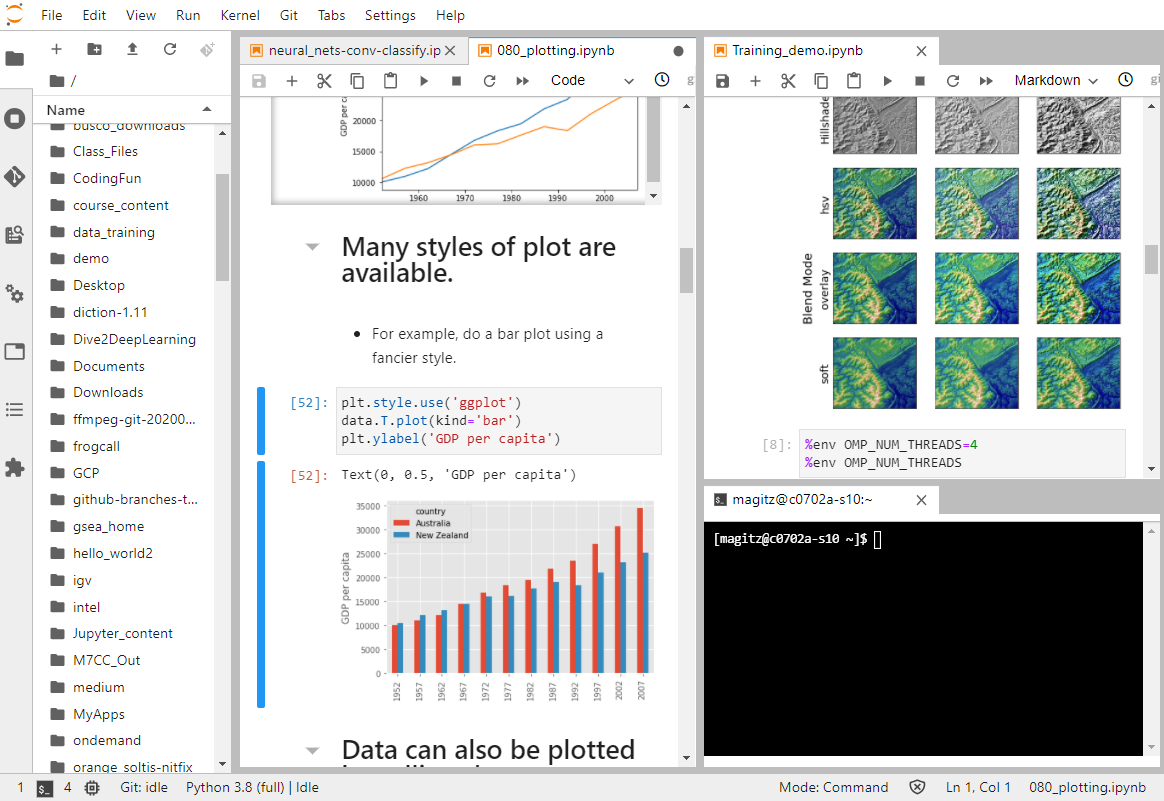Screen dimensions: 1164x801
Task: Open the Extension Manager puzzle icon
Action: click(14, 467)
